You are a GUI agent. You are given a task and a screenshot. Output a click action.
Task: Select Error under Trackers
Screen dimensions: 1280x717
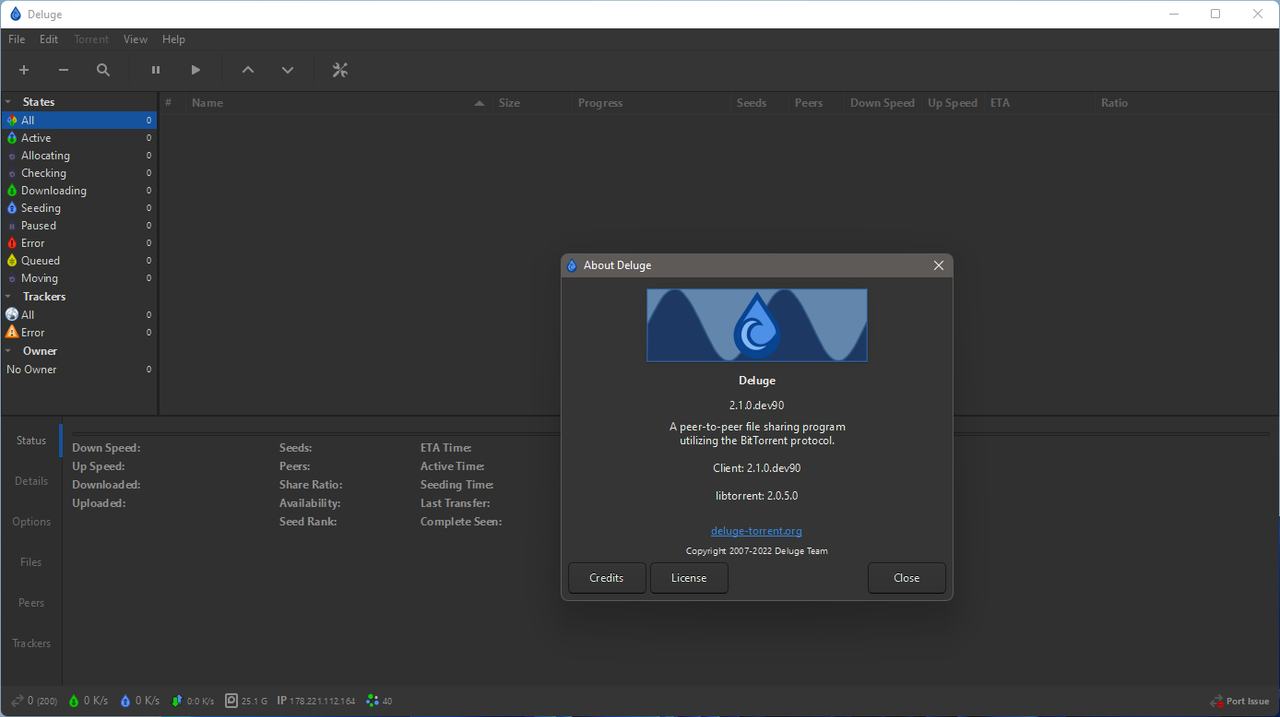coord(79,332)
